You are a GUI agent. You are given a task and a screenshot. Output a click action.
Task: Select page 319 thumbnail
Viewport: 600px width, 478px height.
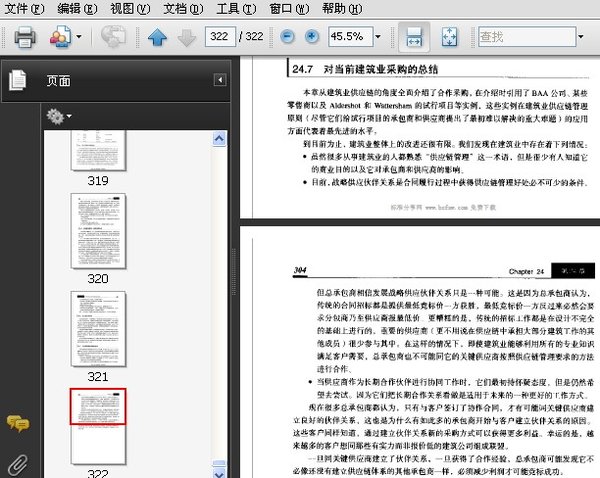tap(98, 150)
